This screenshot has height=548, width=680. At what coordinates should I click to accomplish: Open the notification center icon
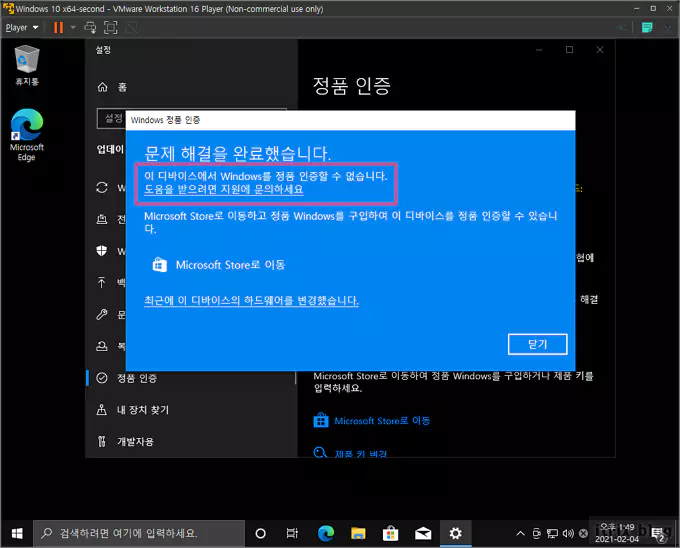[658, 534]
